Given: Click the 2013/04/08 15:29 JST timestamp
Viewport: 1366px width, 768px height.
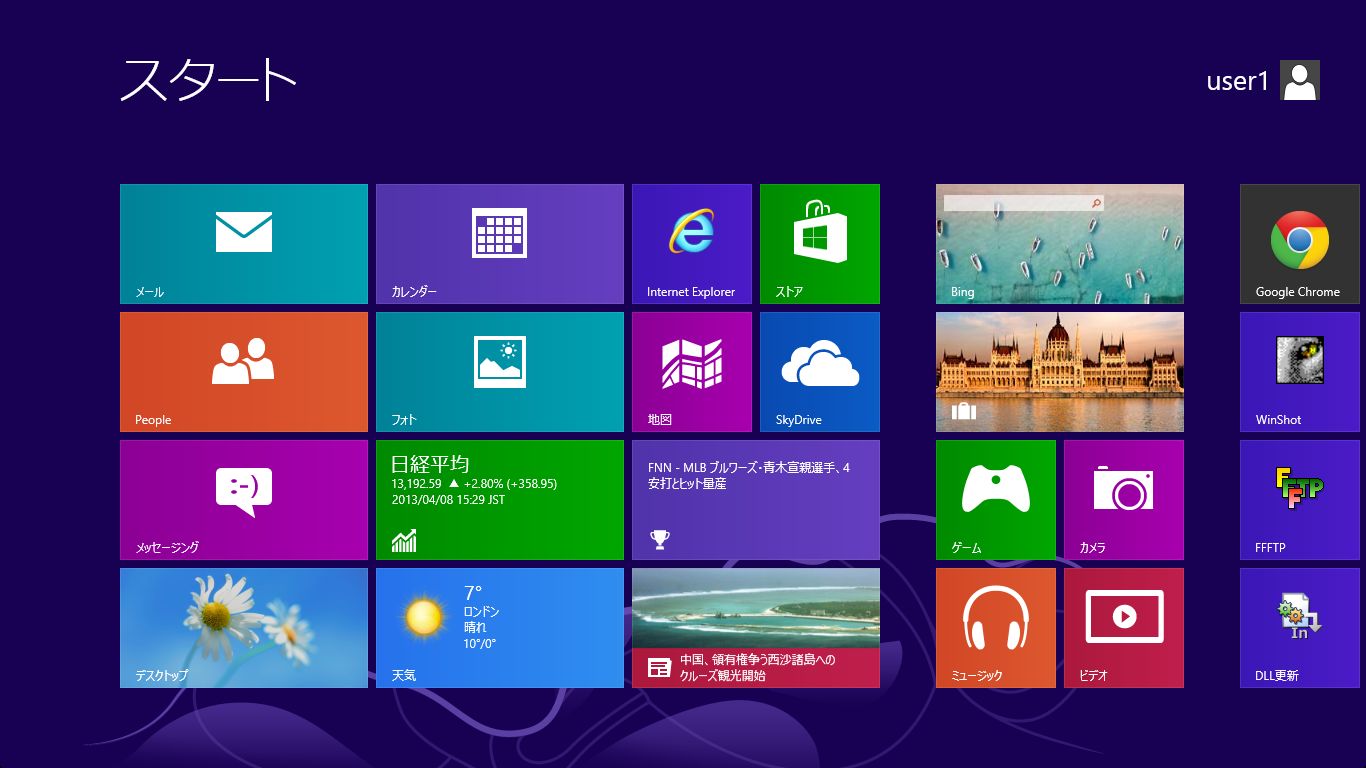Looking at the screenshot, I should point(448,500).
